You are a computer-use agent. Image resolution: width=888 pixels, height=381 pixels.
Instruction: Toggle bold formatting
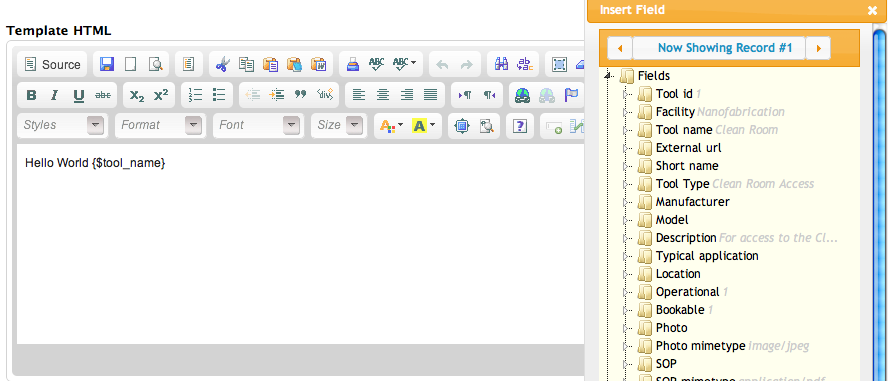pos(31,95)
